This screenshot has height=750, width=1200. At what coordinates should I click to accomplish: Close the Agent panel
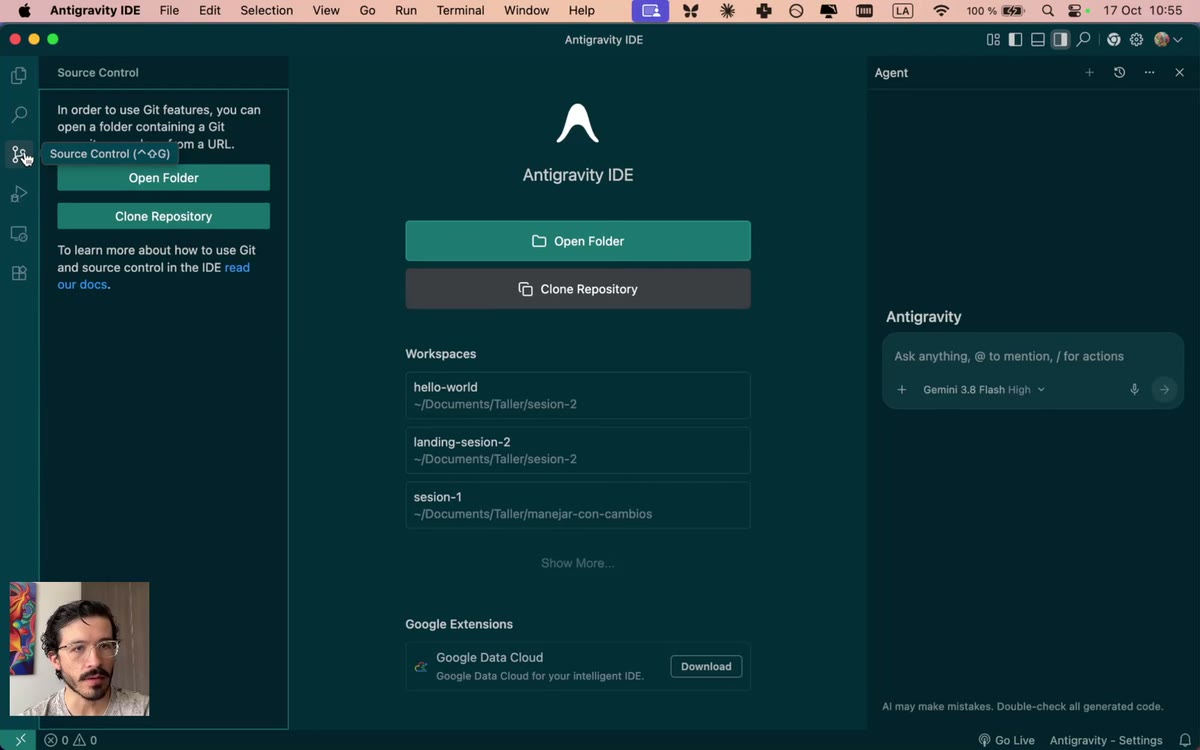[1179, 72]
